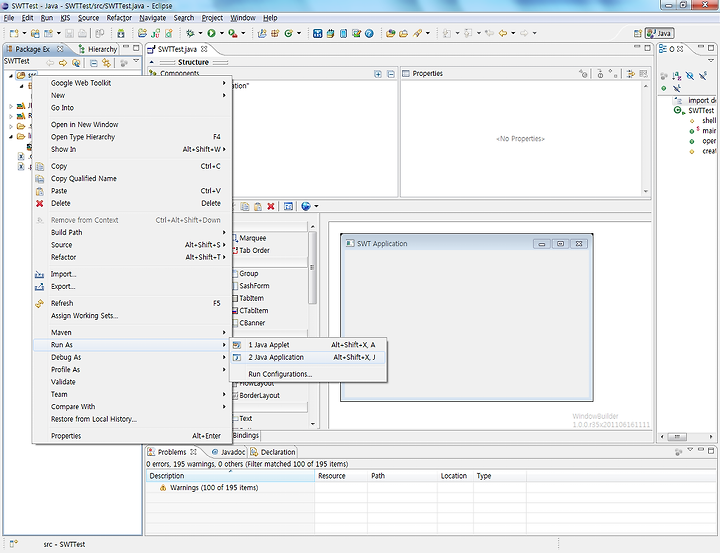This screenshot has height=553, width=720.
Task: Click the Resource column header in Problems
Action: (341, 476)
